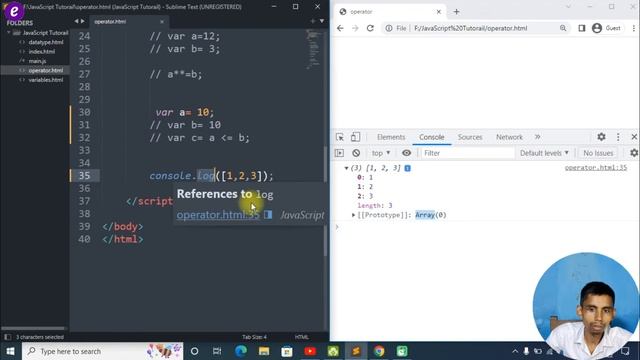The height and width of the screenshot is (360, 640).
Task: Reload the operator.html page
Action: (370, 28)
